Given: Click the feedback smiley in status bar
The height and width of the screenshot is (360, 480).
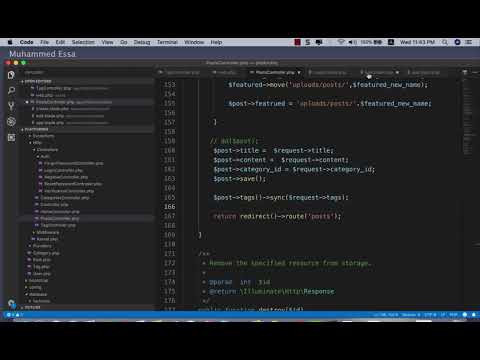Looking at the screenshot, I should 465,314.
